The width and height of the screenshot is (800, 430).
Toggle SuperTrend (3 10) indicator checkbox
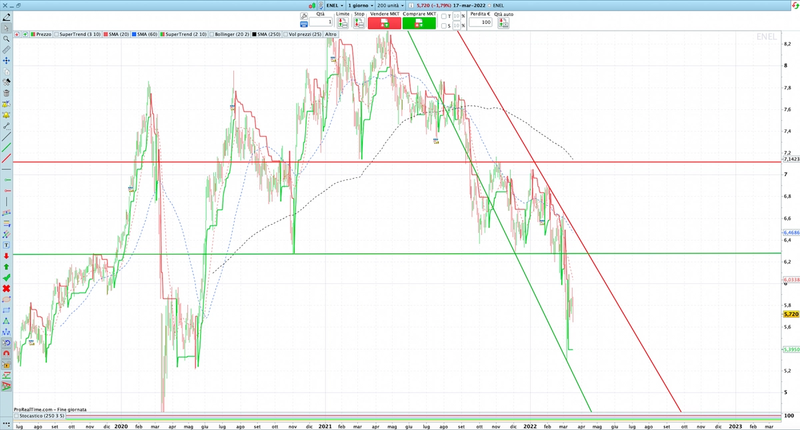tap(57, 34)
